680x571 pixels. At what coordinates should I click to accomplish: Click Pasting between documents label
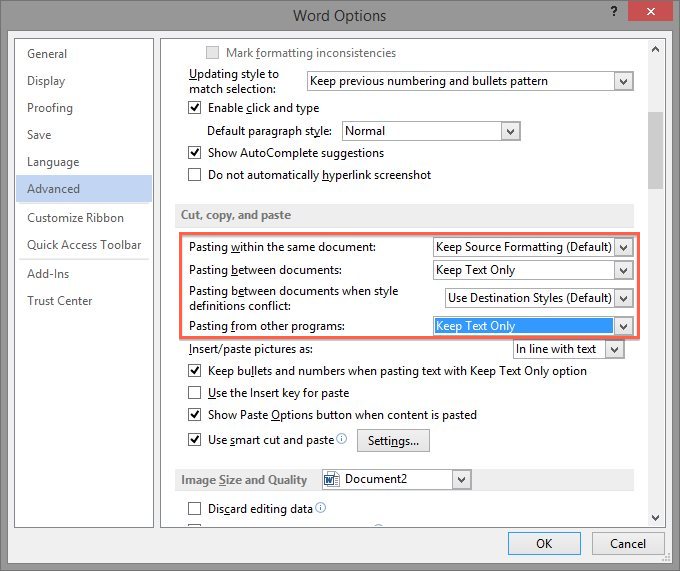(x=265, y=270)
